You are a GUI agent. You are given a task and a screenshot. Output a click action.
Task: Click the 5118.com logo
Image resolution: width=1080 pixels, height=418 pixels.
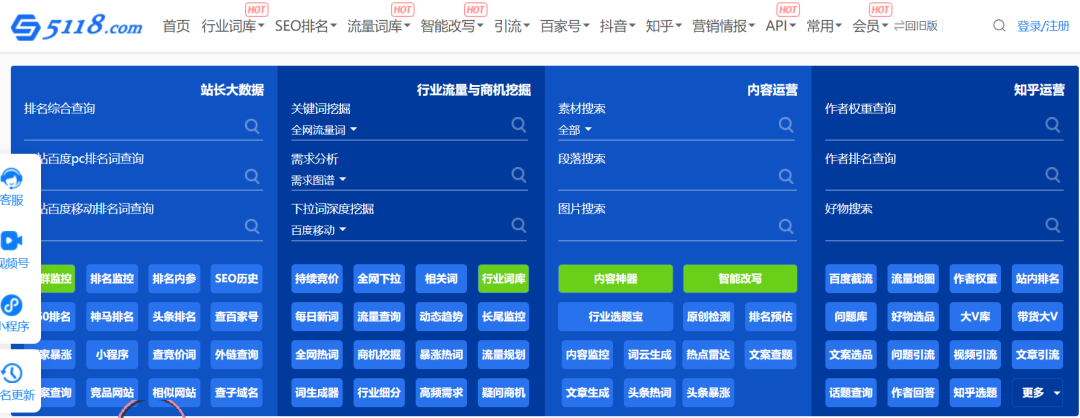[76, 26]
